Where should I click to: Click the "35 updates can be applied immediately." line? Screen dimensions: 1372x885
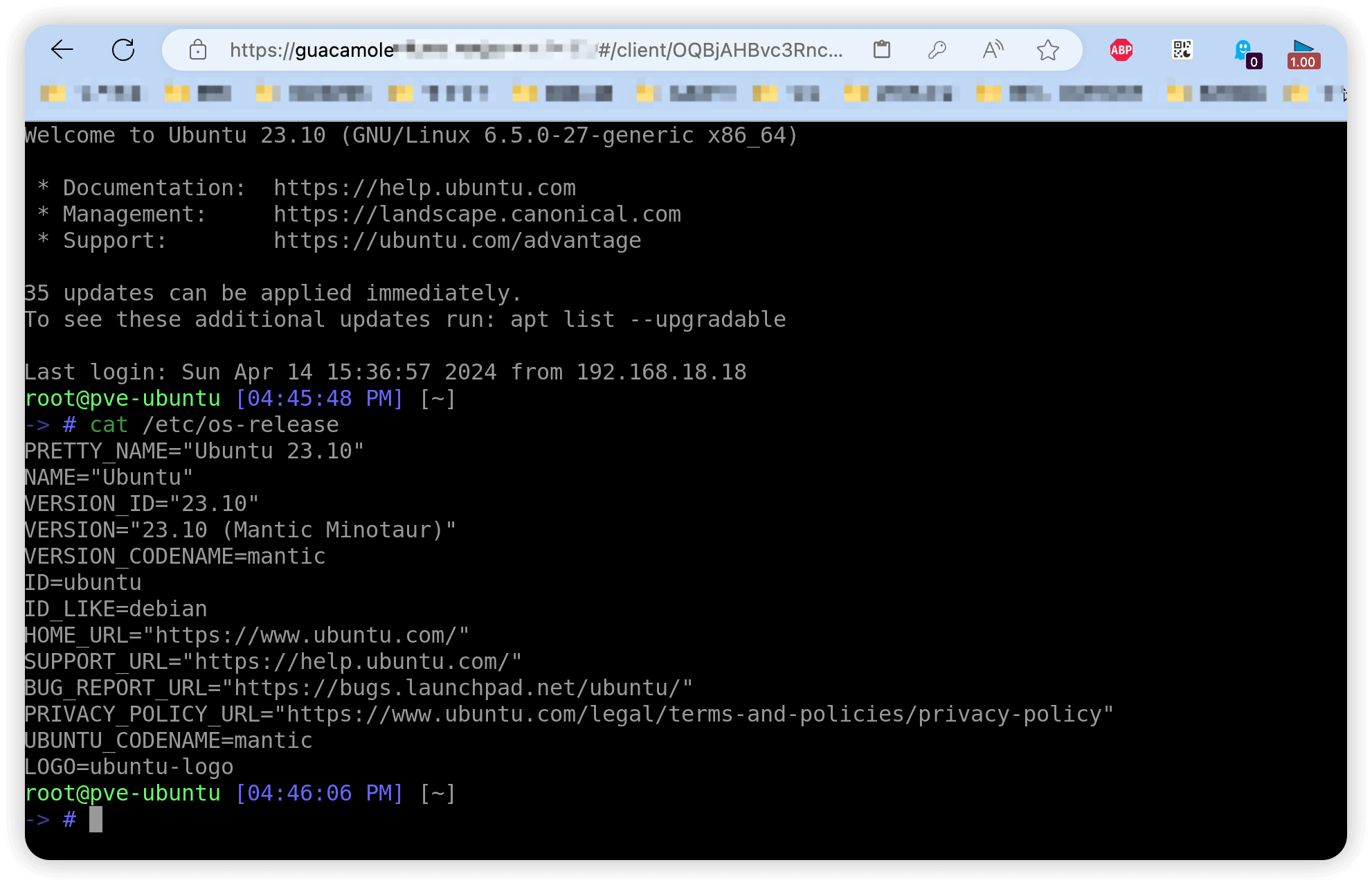[273, 293]
